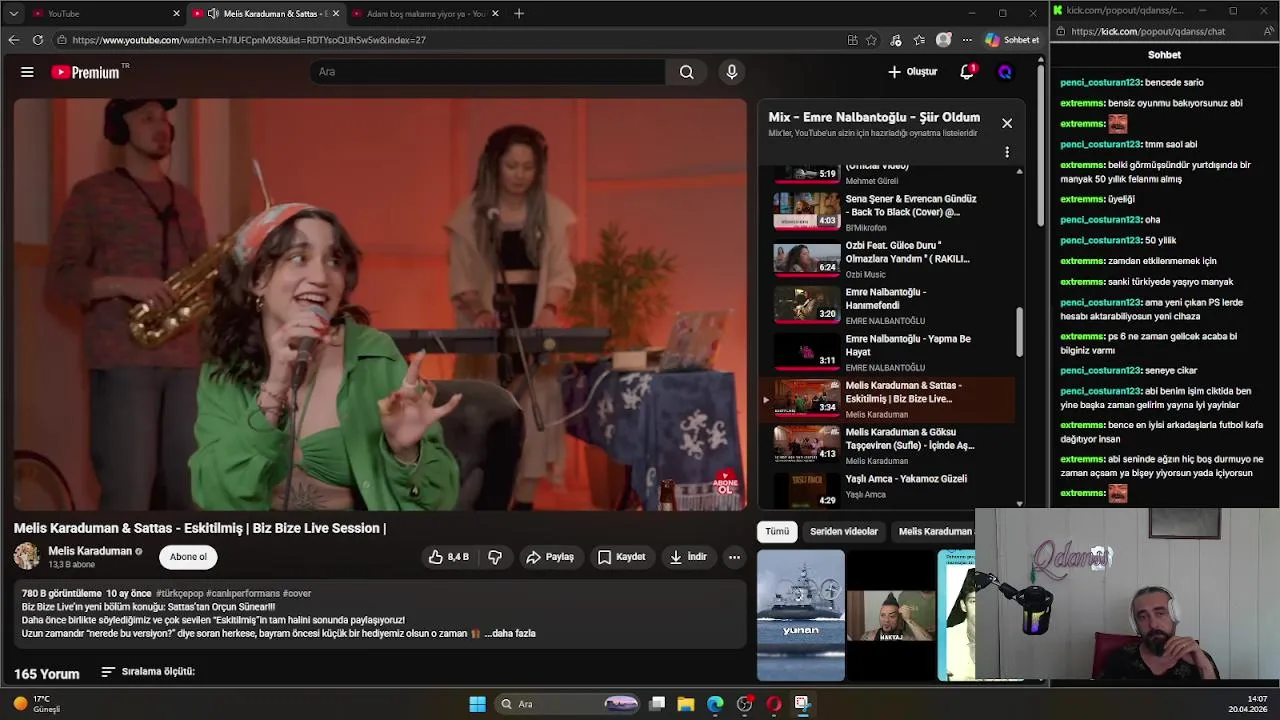Play Melis Karaduman İçinde Aş... playlist item
This screenshot has height=720, width=1280.
coord(888,446)
